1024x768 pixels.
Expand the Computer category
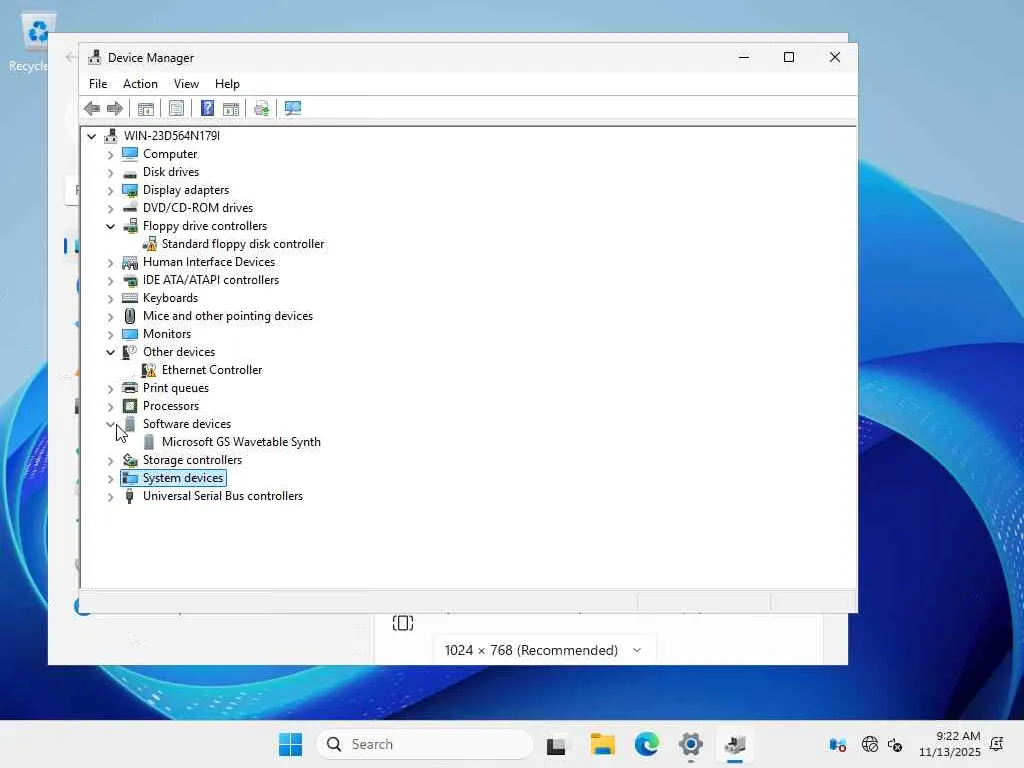click(110, 155)
